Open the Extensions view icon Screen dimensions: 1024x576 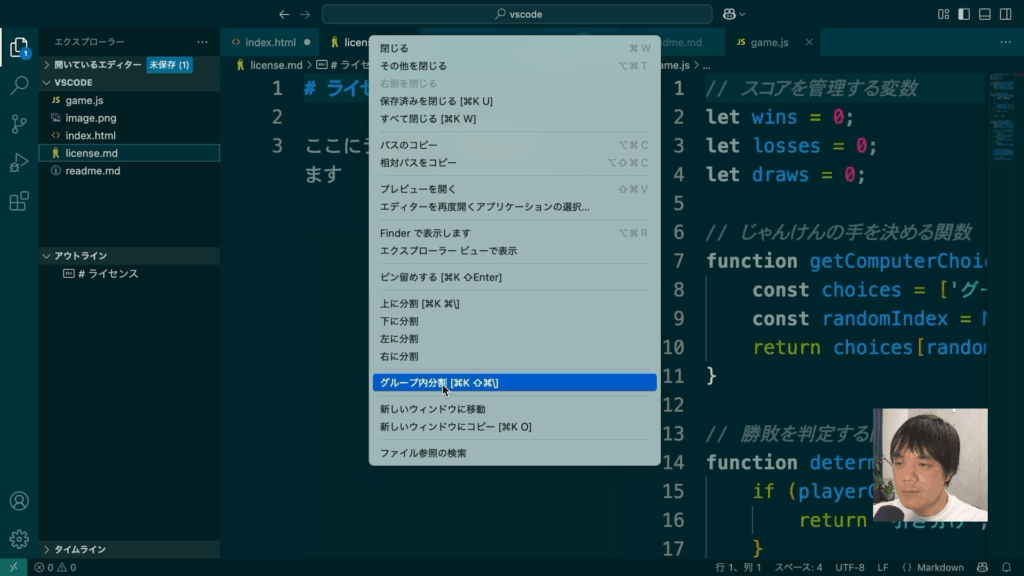pyautogui.click(x=19, y=202)
